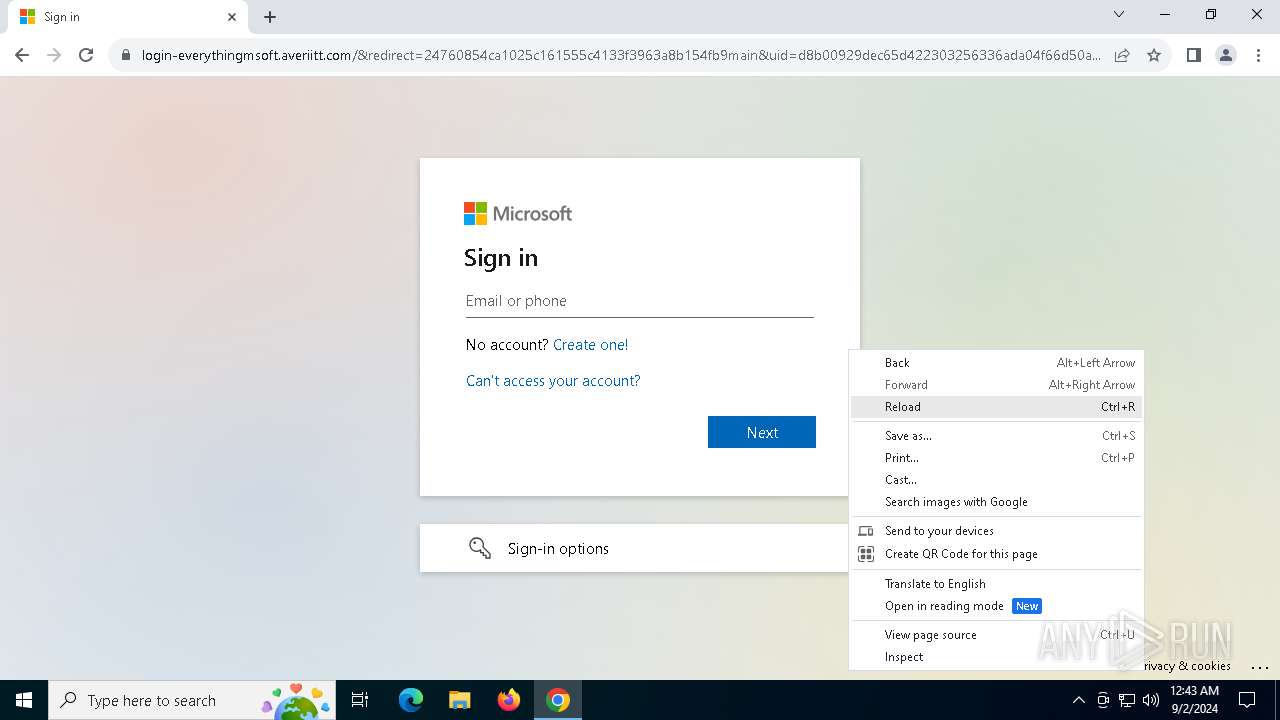Choose Reload in context menu
The height and width of the screenshot is (720, 1280).
[996, 407]
